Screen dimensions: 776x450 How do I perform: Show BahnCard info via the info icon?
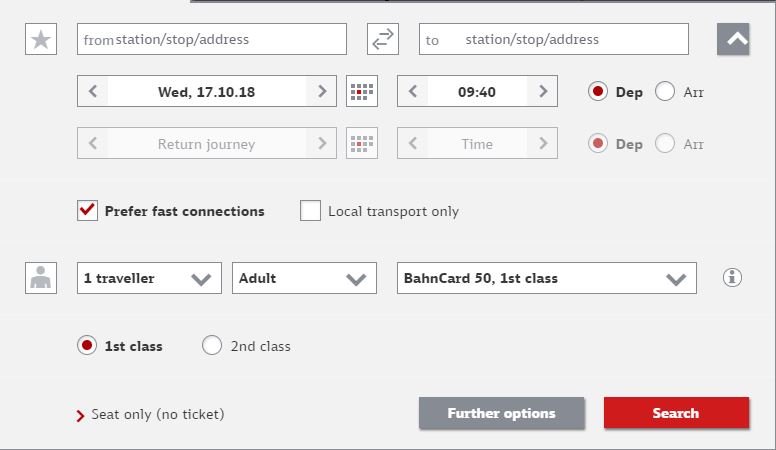732,277
